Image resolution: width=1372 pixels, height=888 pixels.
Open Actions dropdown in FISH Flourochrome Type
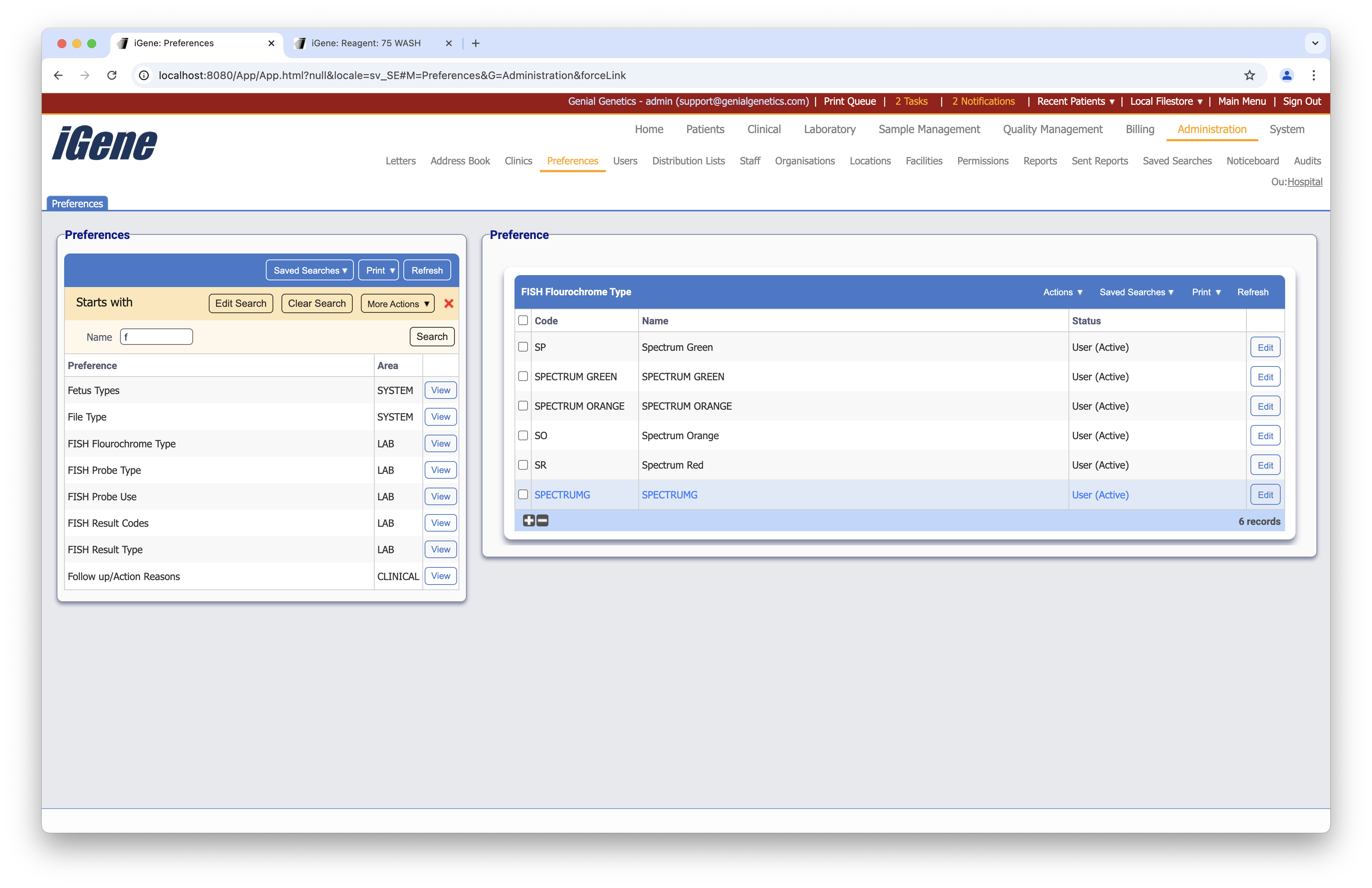pyautogui.click(x=1063, y=292)
